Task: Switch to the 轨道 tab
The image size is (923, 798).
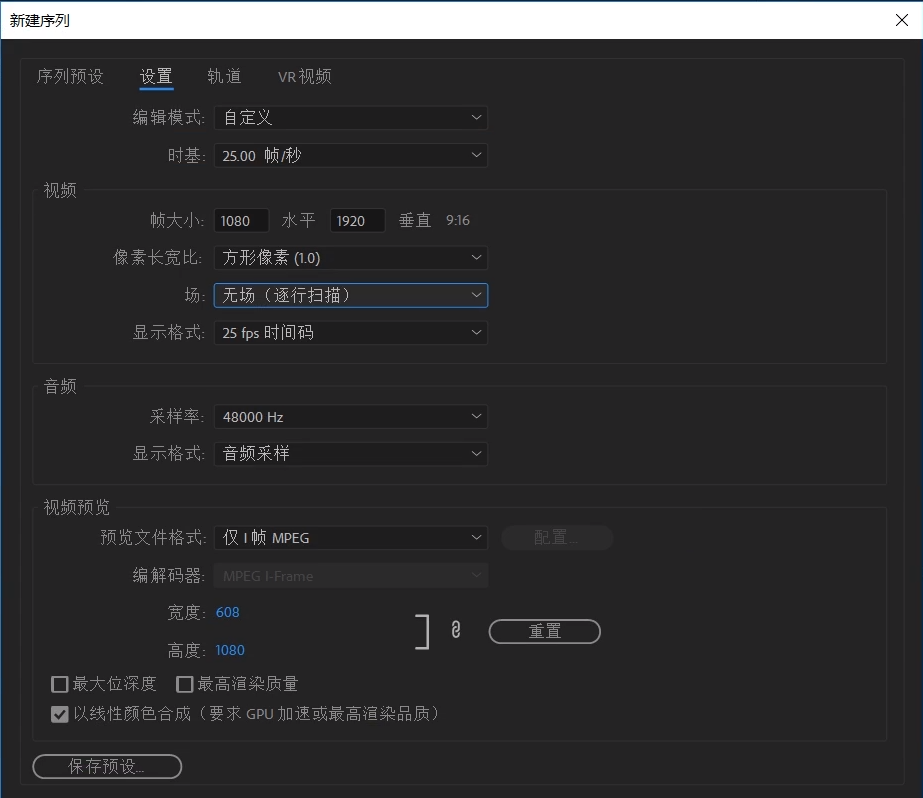Action: pos(224,75)
